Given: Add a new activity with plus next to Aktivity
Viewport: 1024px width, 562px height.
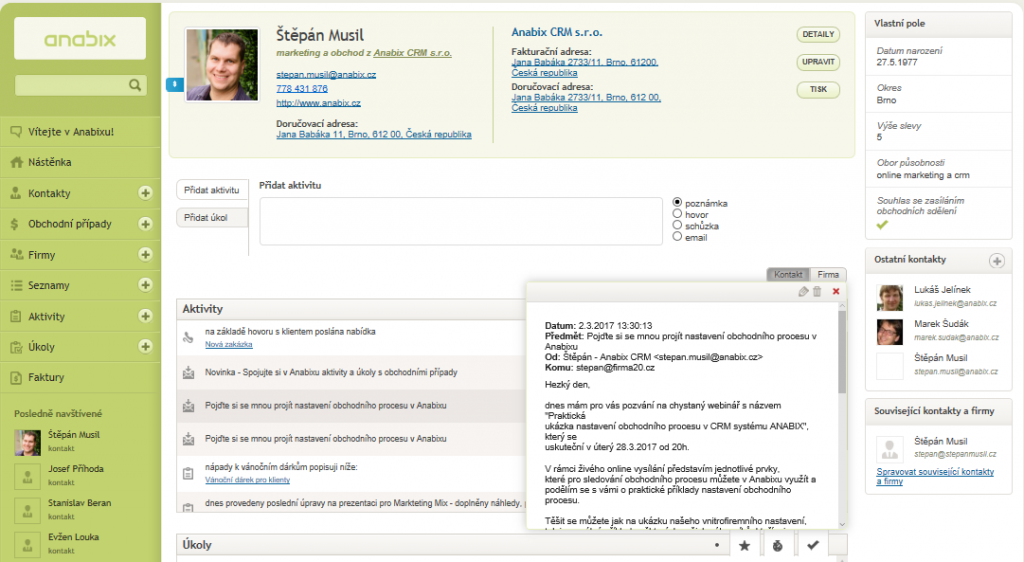Looking at the screenshot, I should (x=145, y=316).
